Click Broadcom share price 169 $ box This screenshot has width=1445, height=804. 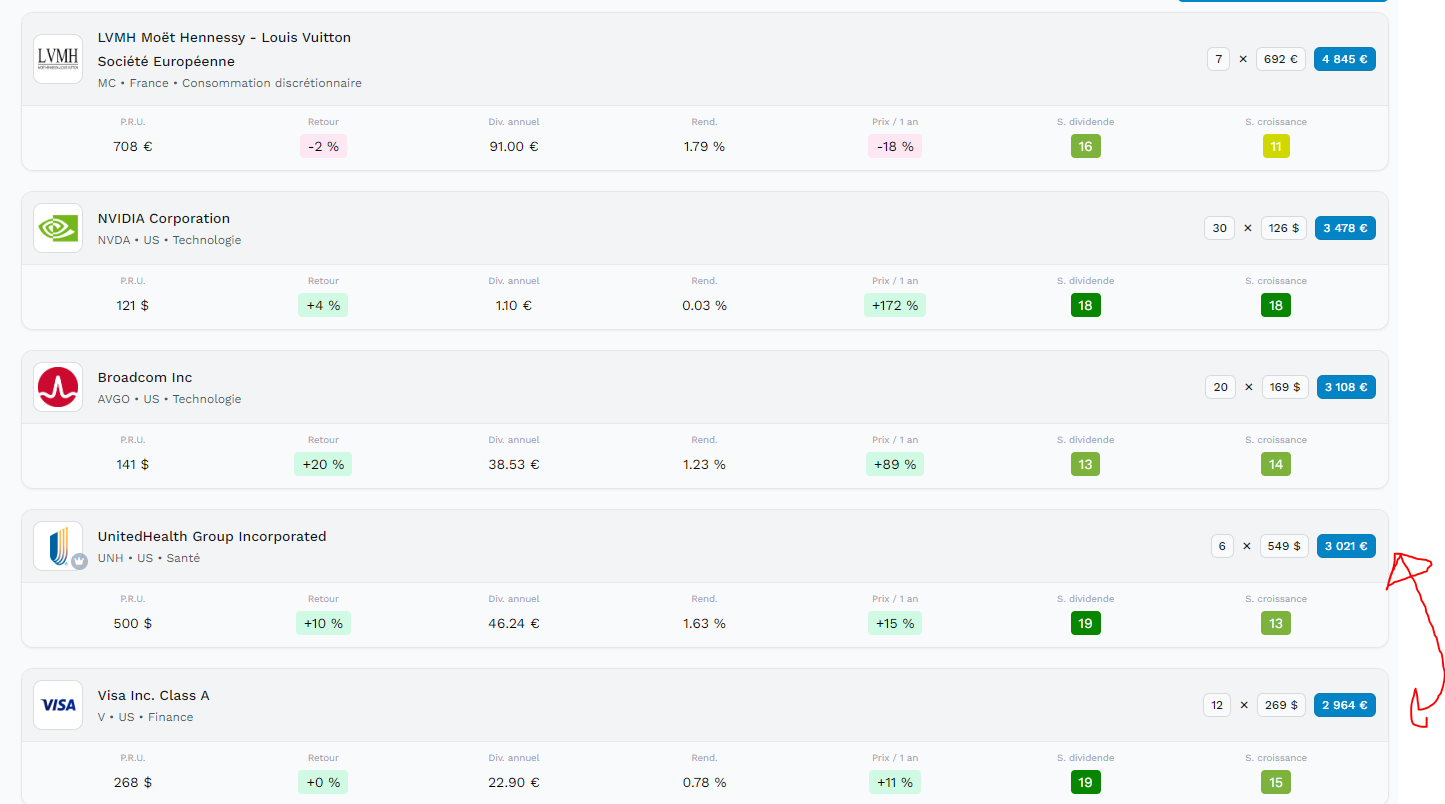1285,387
